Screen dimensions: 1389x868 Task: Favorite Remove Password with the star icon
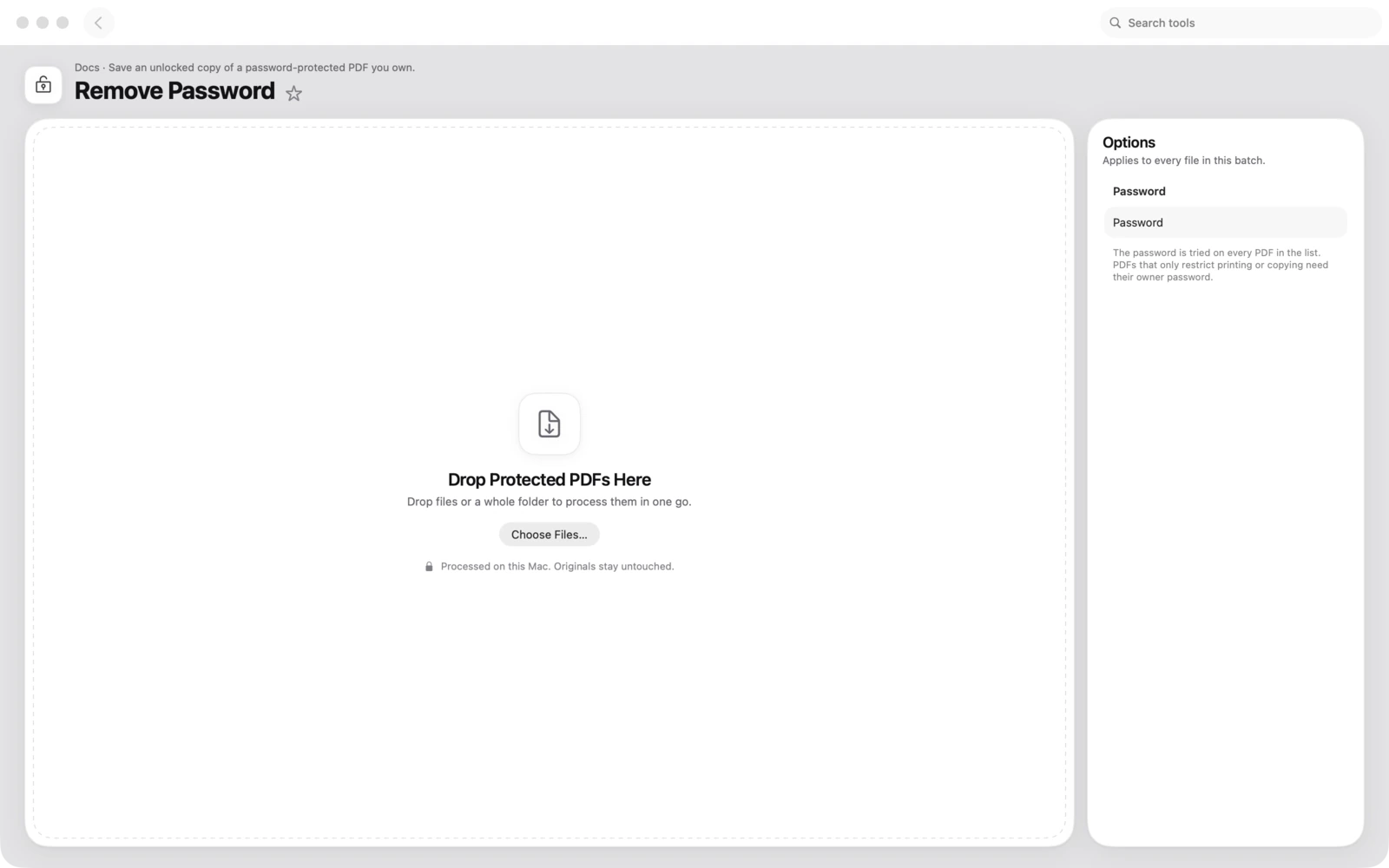(x=294, y=93)
